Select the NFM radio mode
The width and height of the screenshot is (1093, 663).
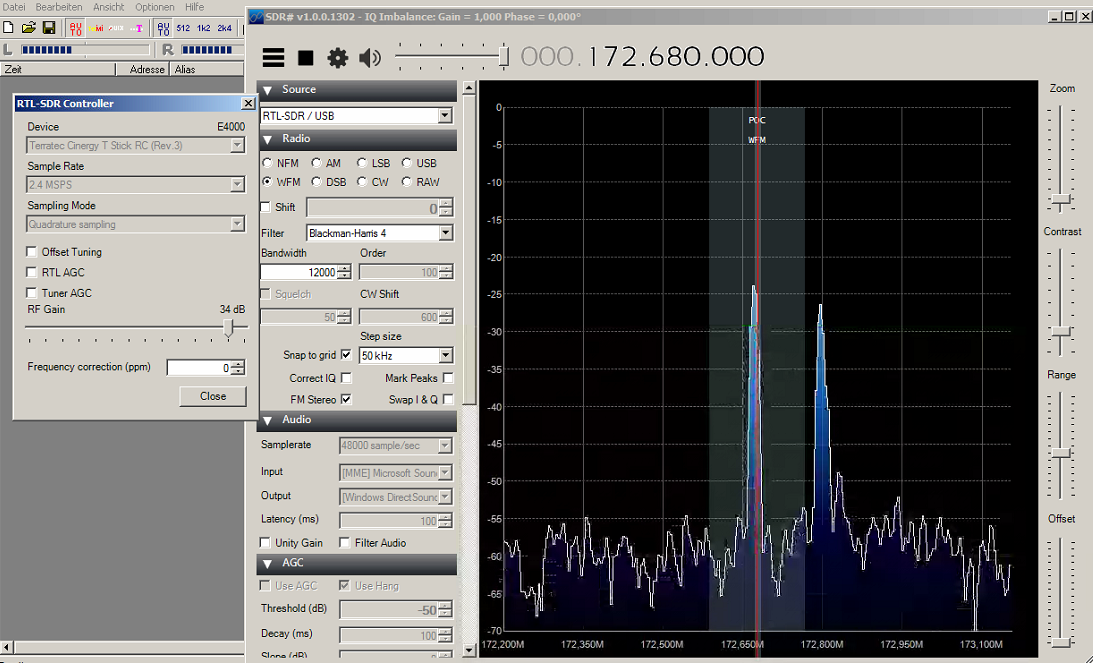pos(267,163)
